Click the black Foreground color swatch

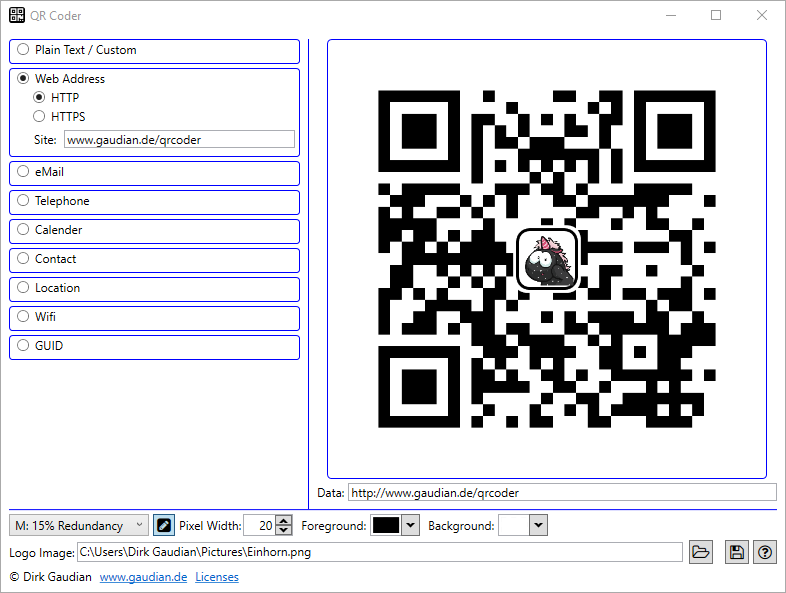pos(386,525)
